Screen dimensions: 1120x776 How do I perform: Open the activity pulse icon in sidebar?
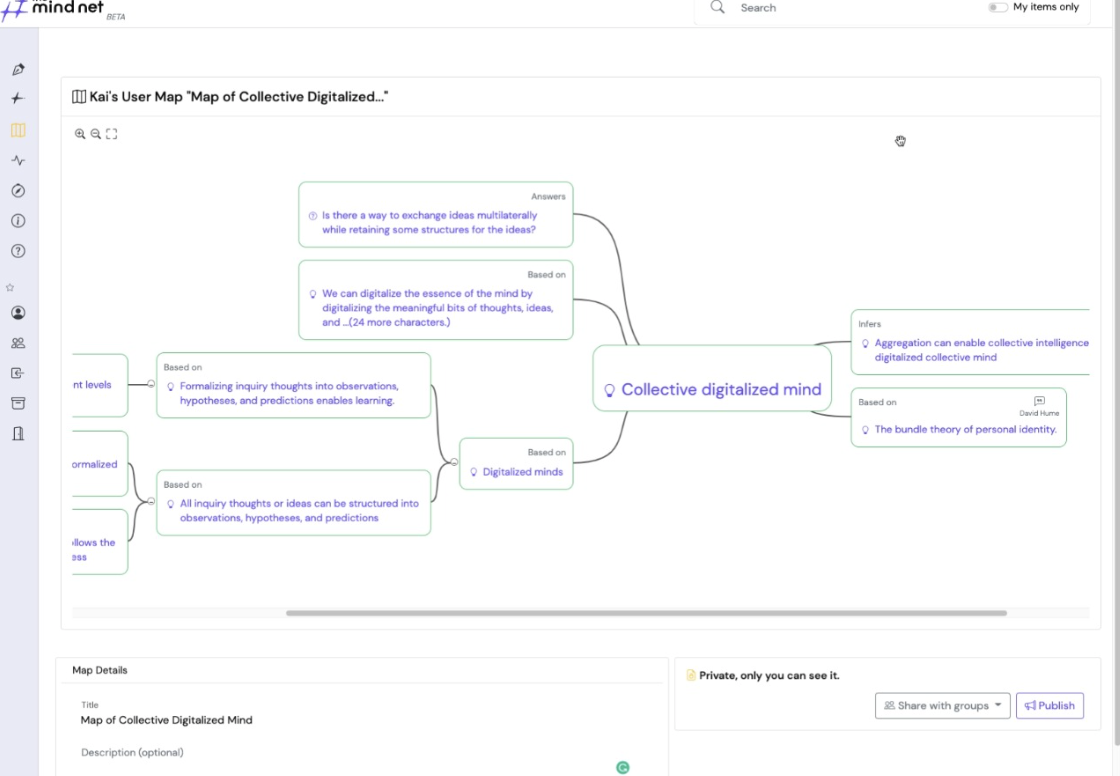click(19, 160)
